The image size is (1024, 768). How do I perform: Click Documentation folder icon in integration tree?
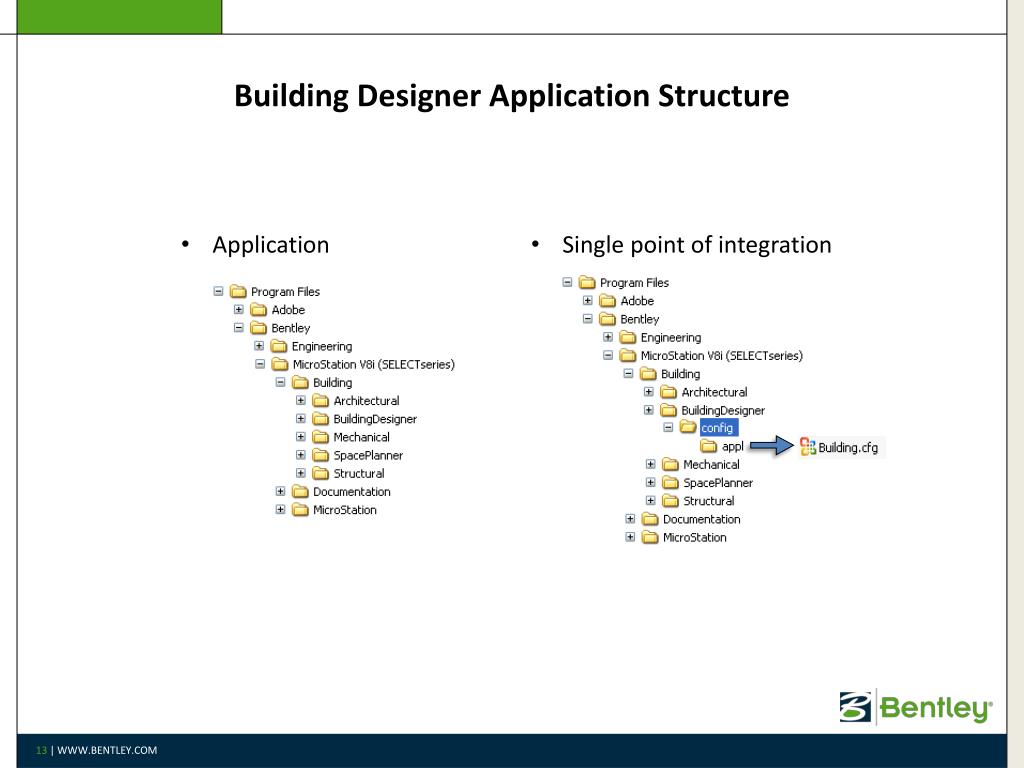(x=650, y=519)
